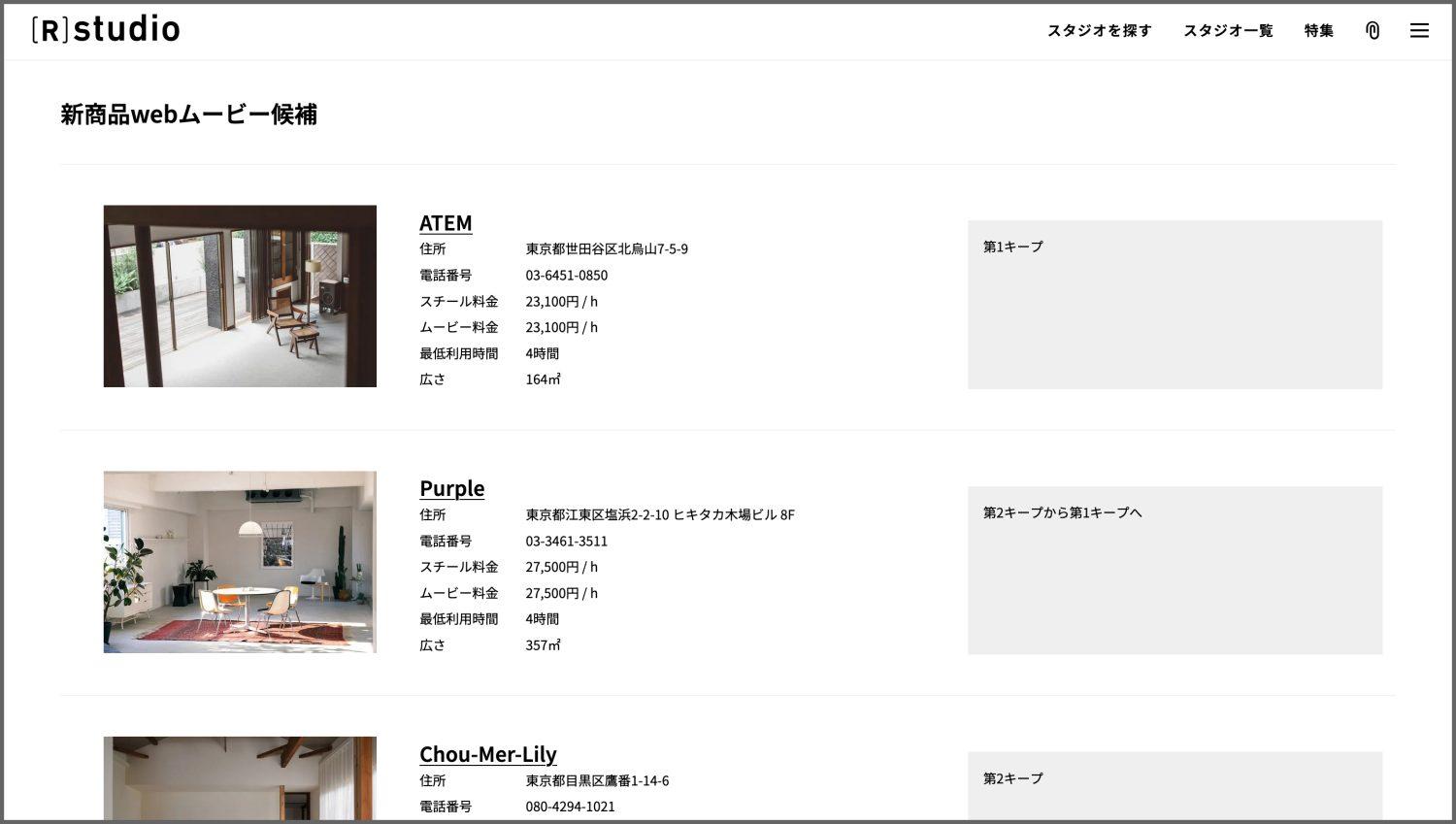This screenshot has width=1456, height=824.
Task: Follow the Chou-Mer-Lily studio link
Action: 487,754
